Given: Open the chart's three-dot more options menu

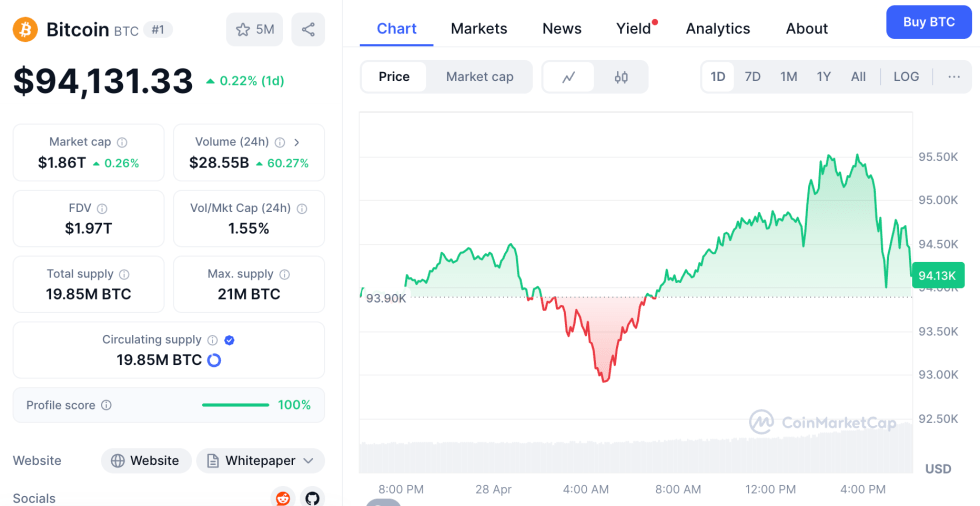Looking at the screenshot, I should point(954,77).
